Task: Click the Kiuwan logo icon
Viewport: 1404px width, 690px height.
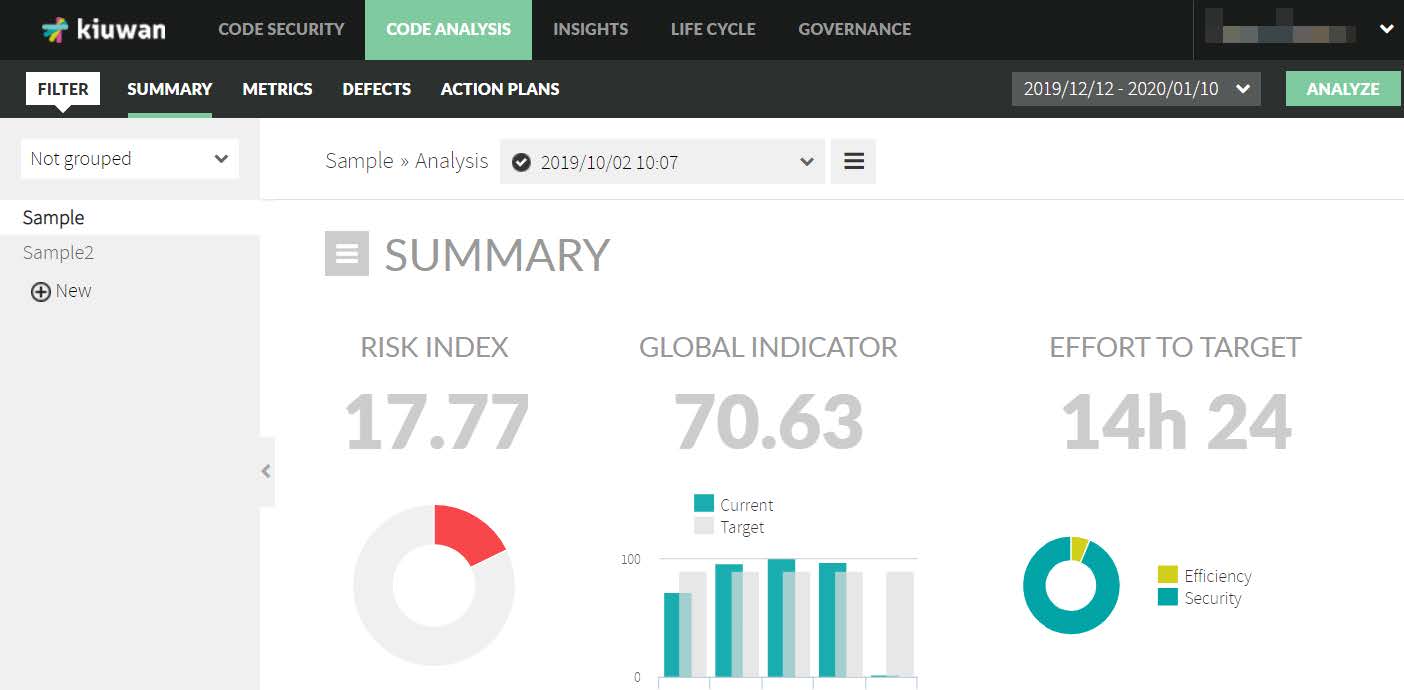Action: (55, 30)
